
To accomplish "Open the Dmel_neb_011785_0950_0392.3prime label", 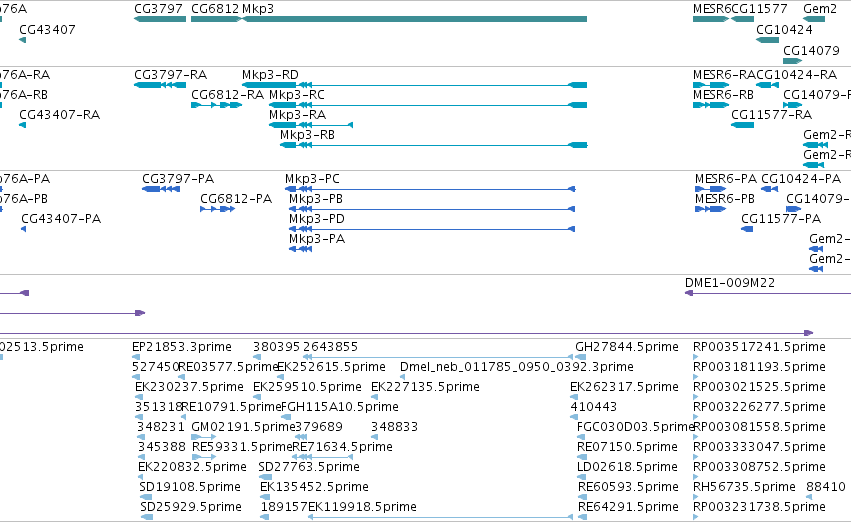I will (517, 367).
